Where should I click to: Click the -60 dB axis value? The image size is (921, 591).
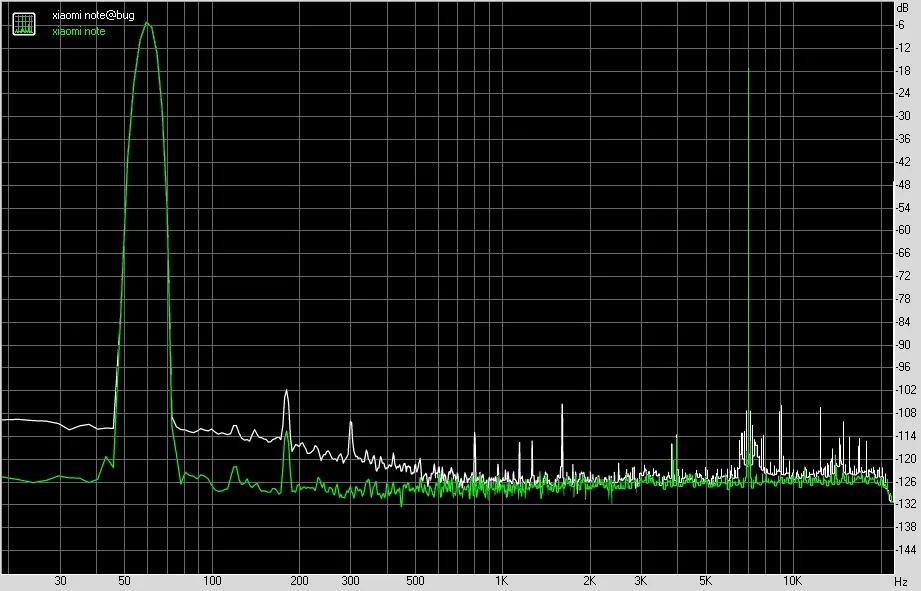(903, 230)
